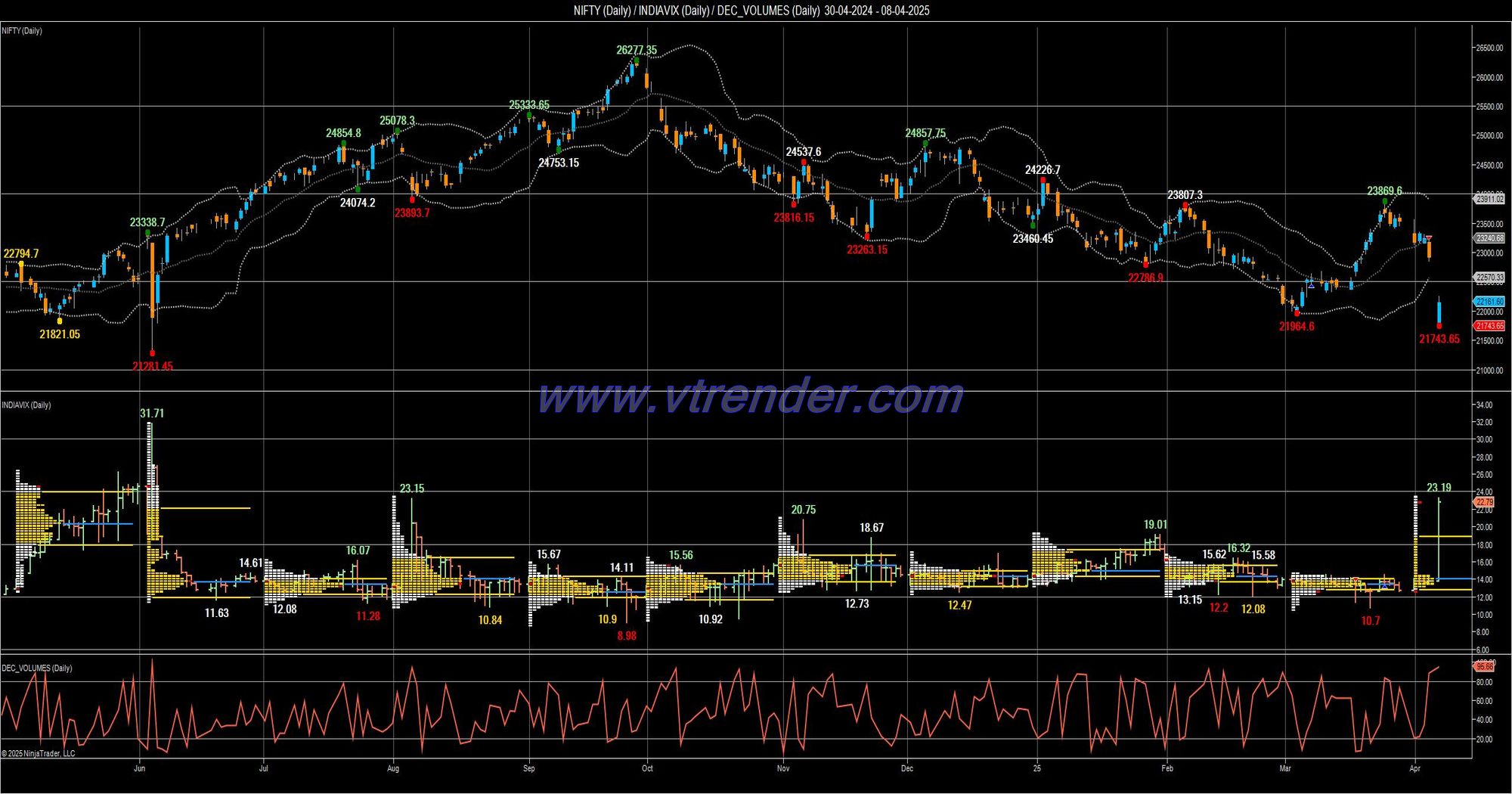Viewport: 1512px width, 794px height.
Task: Click the red DEC_VOLUMES current value tag
Action: (1485, 667)
